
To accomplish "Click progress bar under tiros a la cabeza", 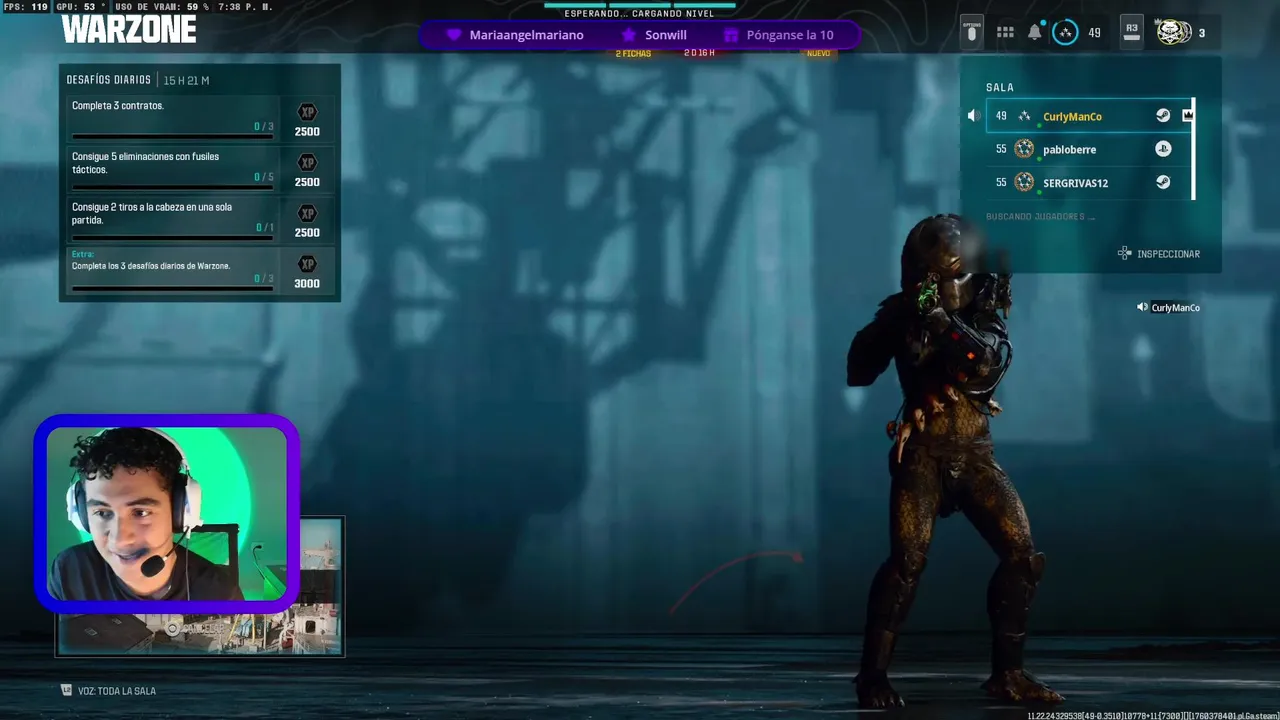I will point(172,237).
